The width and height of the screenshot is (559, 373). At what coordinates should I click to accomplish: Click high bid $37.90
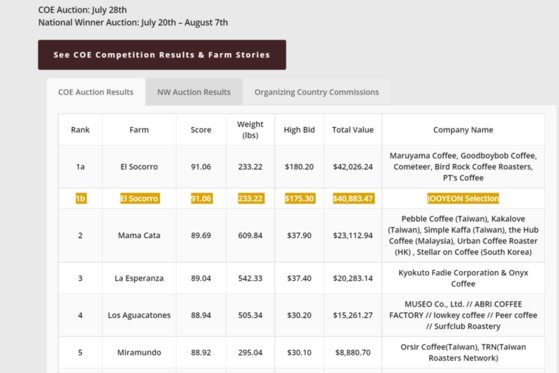coord(299,235)
